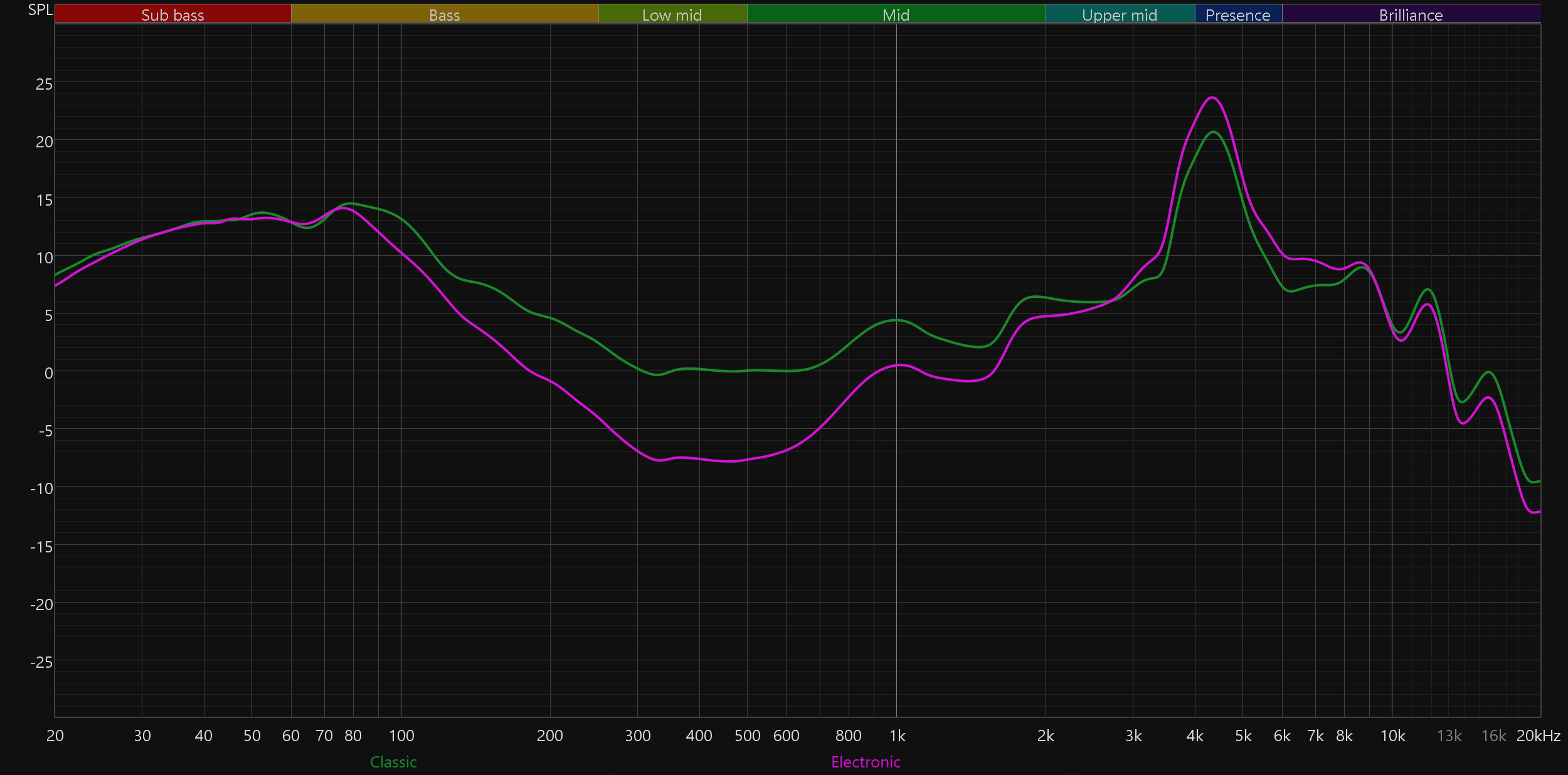The width and height of the screenshot is (1568, 775).
Task: Click the Brilliance band header
Action: [1411, 14]
